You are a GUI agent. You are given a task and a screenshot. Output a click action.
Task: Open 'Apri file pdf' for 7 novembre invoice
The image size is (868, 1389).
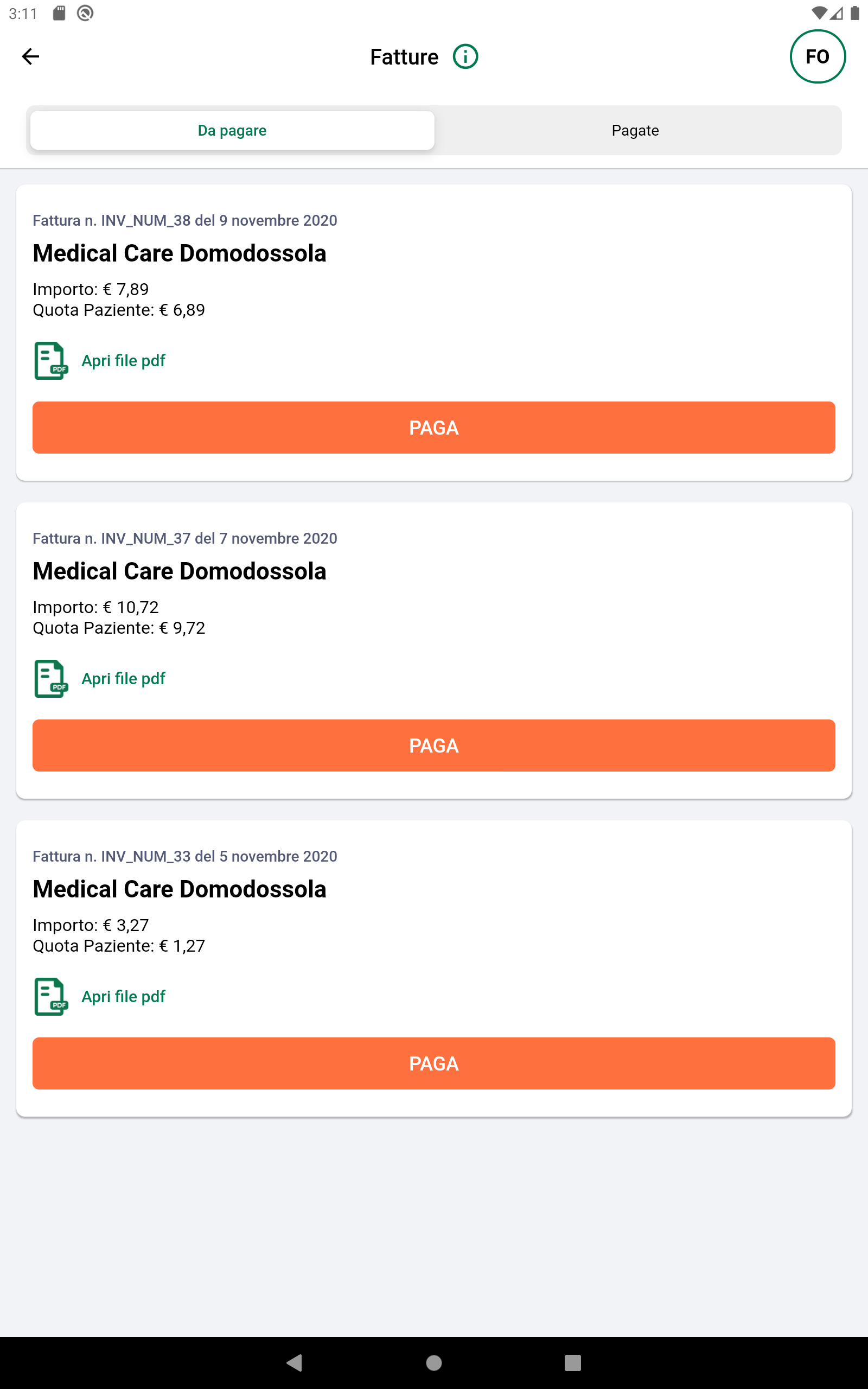pyautogui.click(x=124, y=678)
